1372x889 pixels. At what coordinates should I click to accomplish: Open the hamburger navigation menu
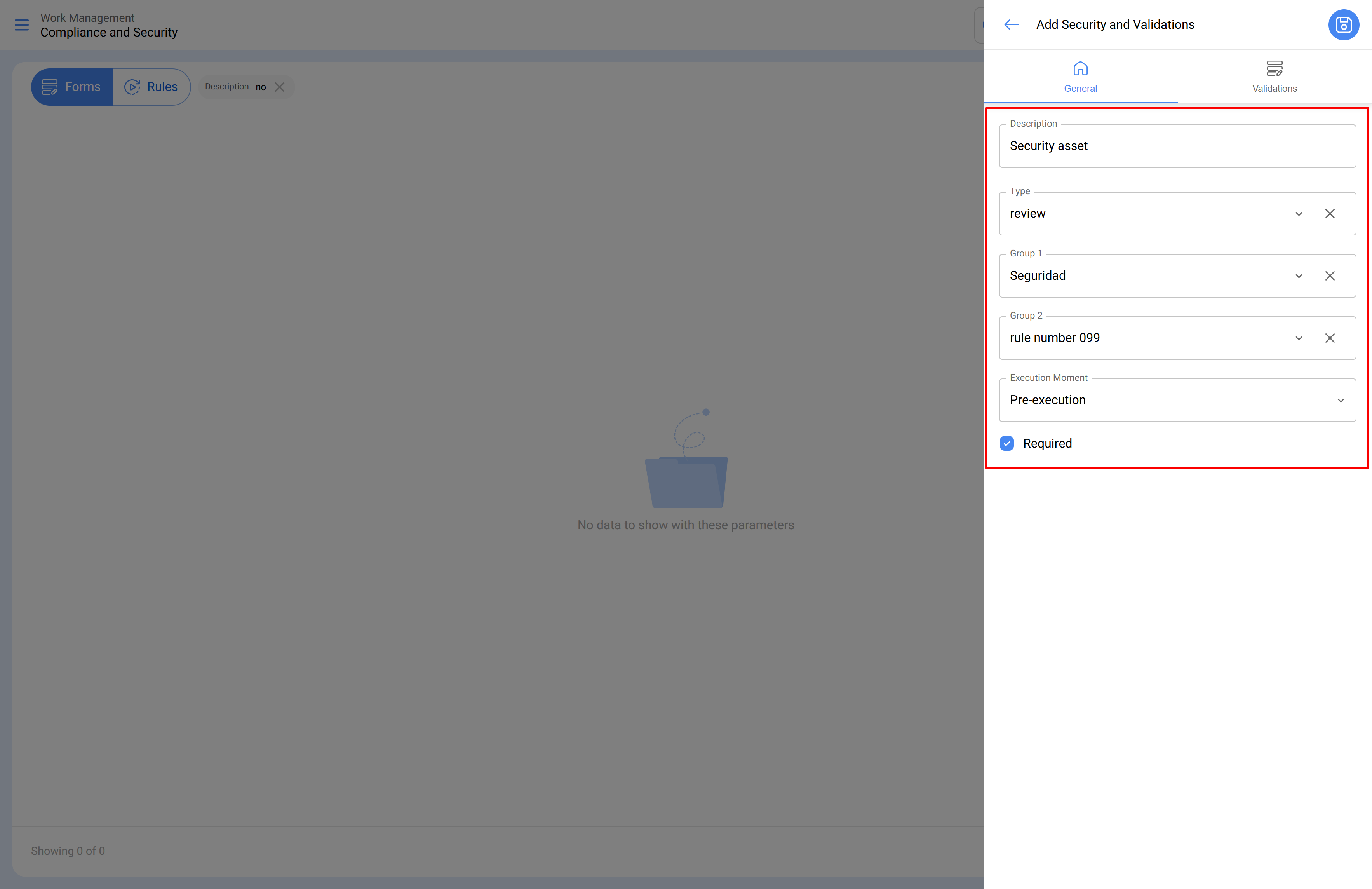21,25
